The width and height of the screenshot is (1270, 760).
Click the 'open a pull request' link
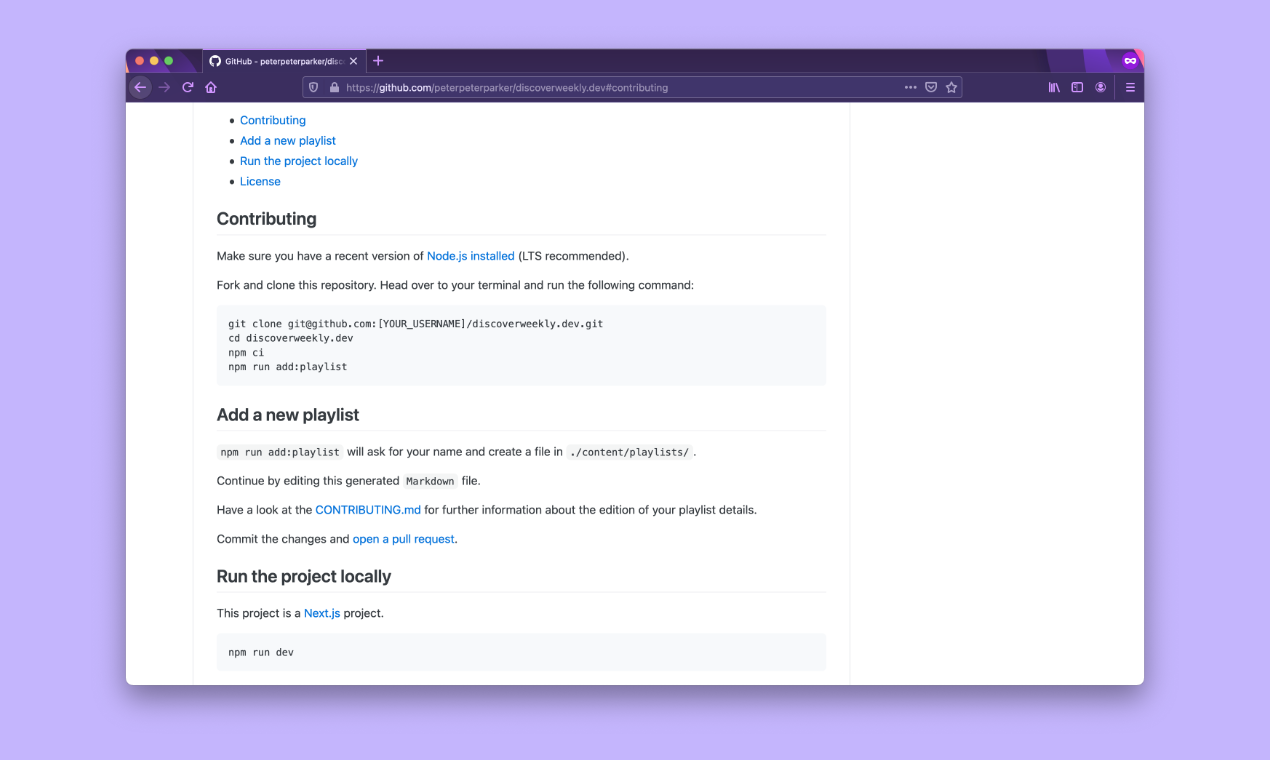pos(403,538)
